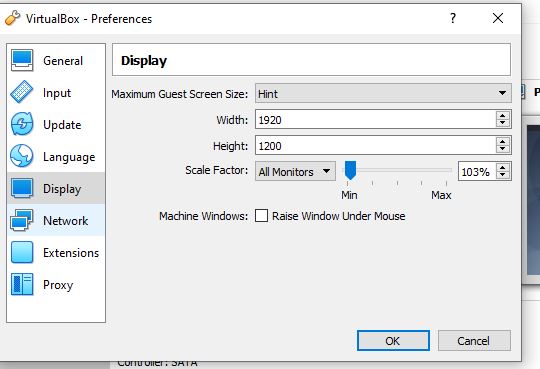The height and width of the screenshot is (369, 540).
Task: Click the Scale Factor slider track
Action: coord(397,170)
